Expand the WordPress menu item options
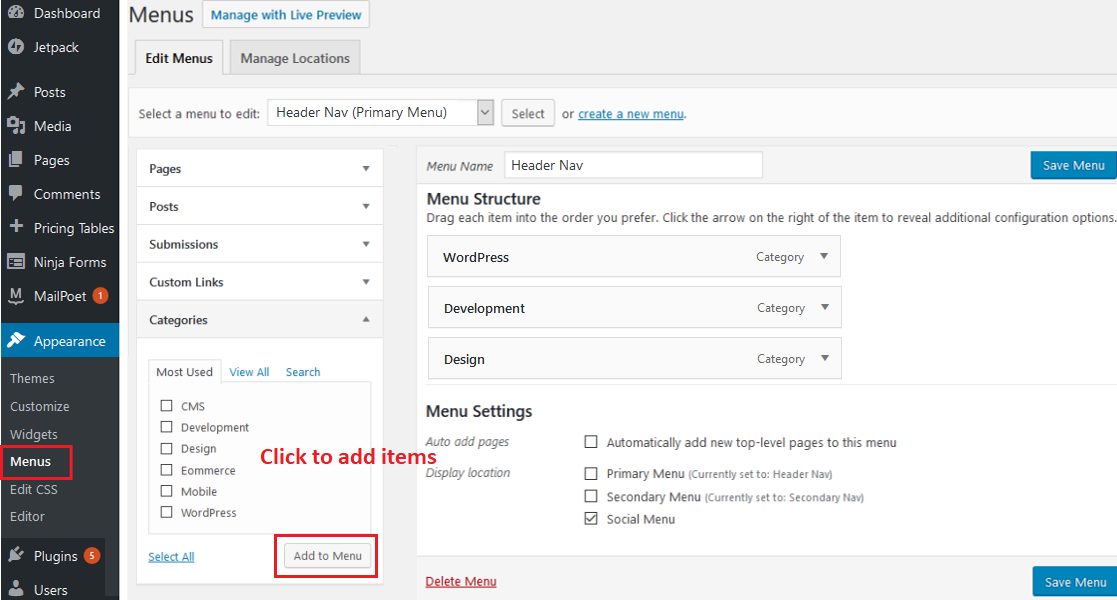This screenshot has width=1117, height=600. pos(824,257)
